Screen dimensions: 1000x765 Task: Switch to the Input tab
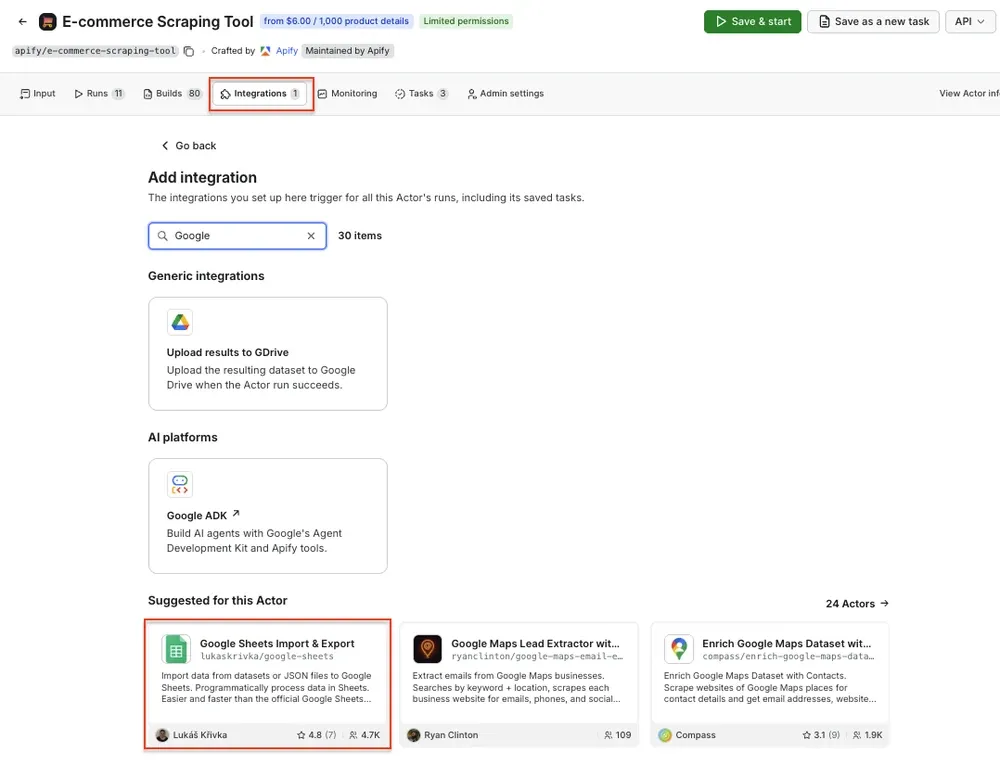click(x=38, y=94)
